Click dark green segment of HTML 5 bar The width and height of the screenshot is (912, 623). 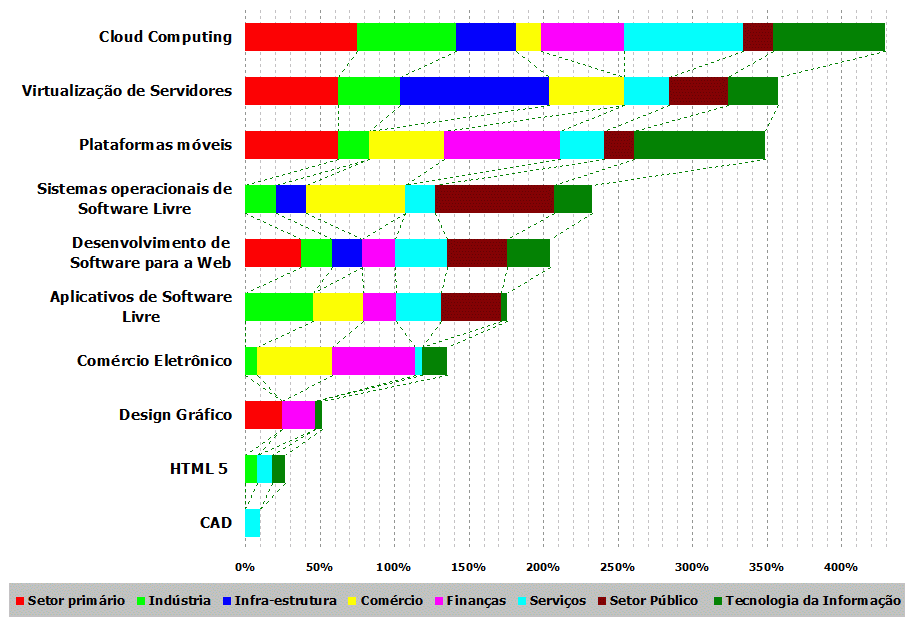tap(279, 469)
